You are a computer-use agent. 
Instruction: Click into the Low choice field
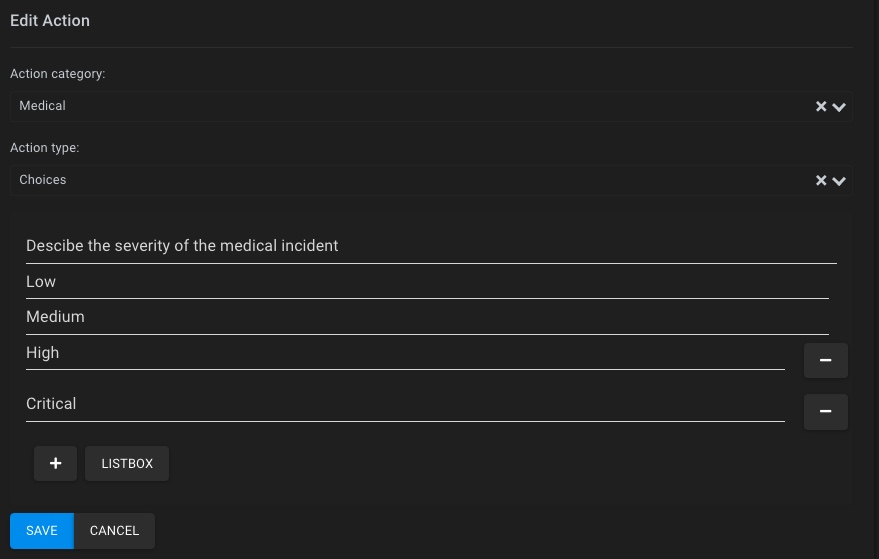[x=426, y=282]
